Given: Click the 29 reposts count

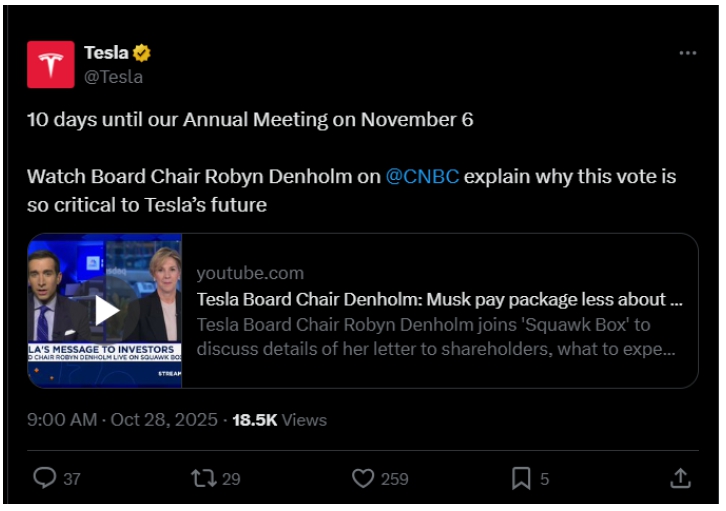Looking at the screenshot, I should (x=231, y=479).
